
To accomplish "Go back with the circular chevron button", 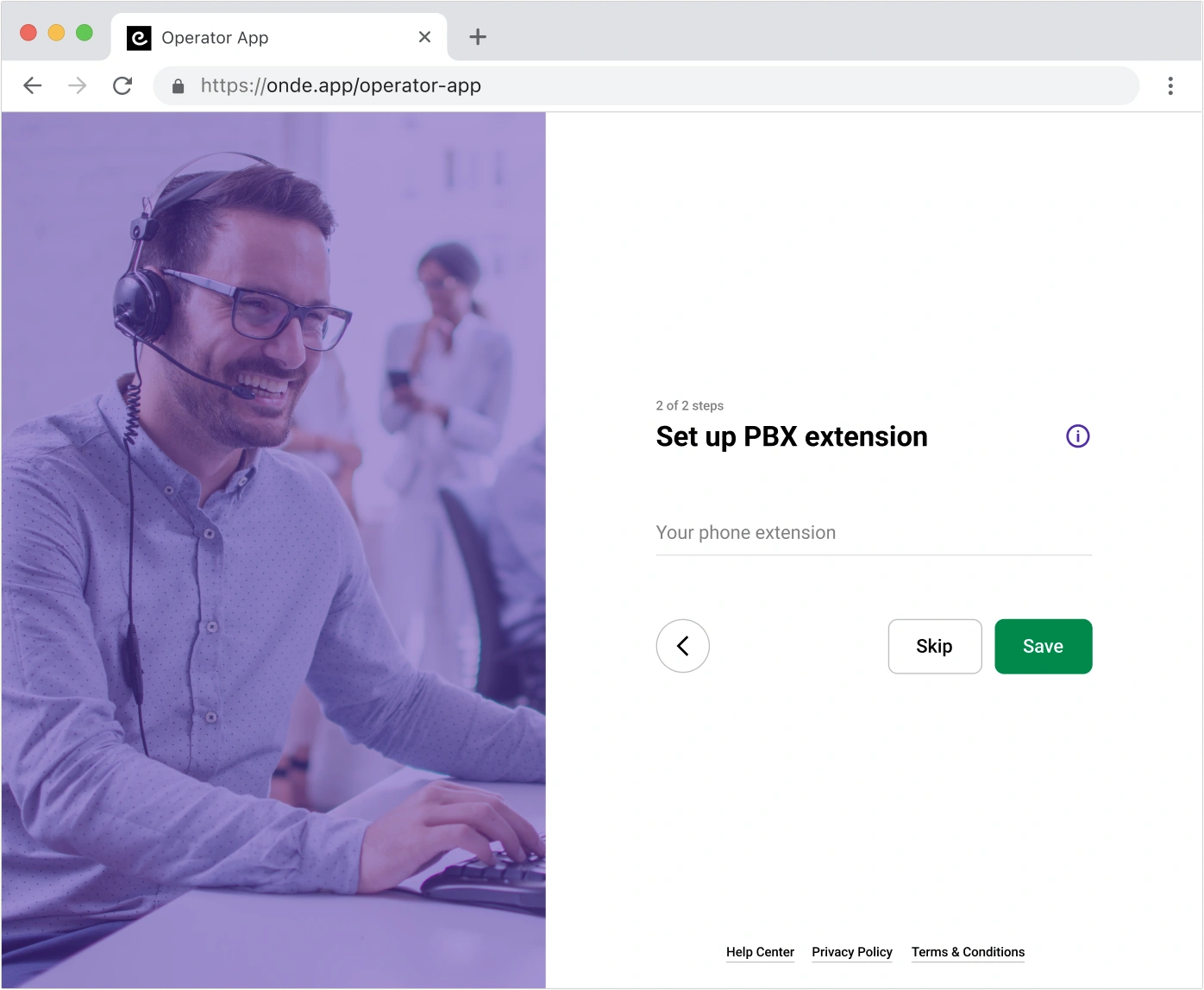I will (682, 646).
